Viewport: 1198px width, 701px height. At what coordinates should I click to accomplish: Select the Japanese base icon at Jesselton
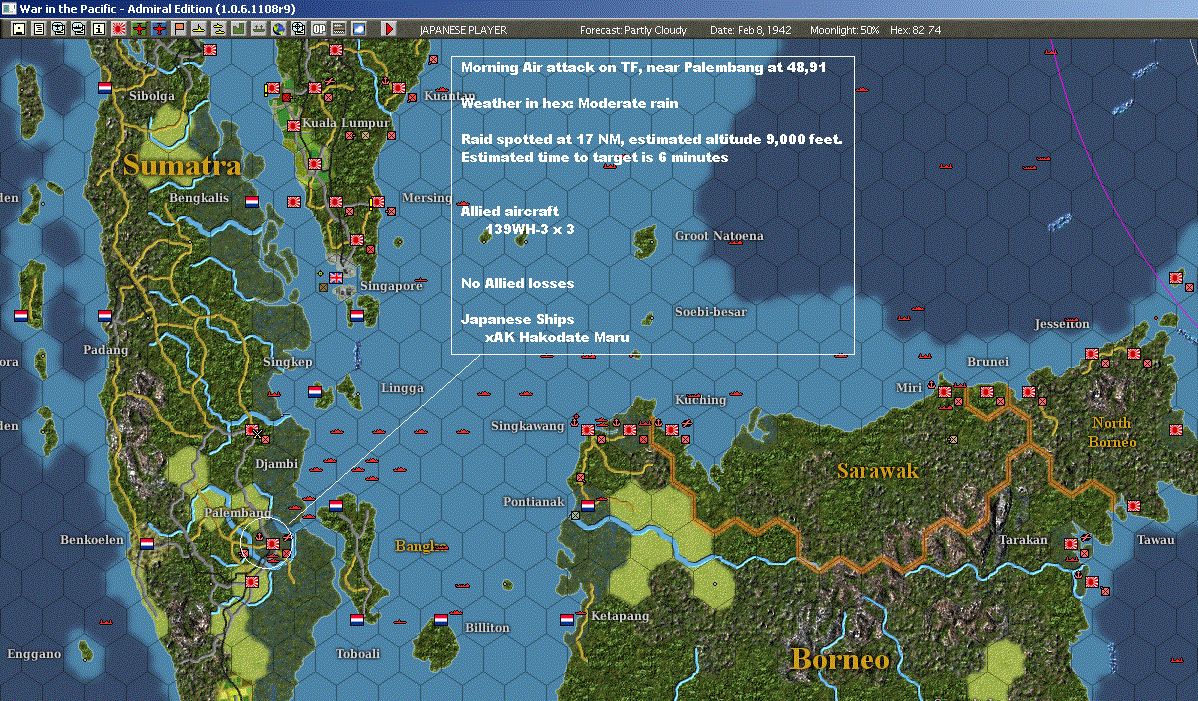(1092, 354)
